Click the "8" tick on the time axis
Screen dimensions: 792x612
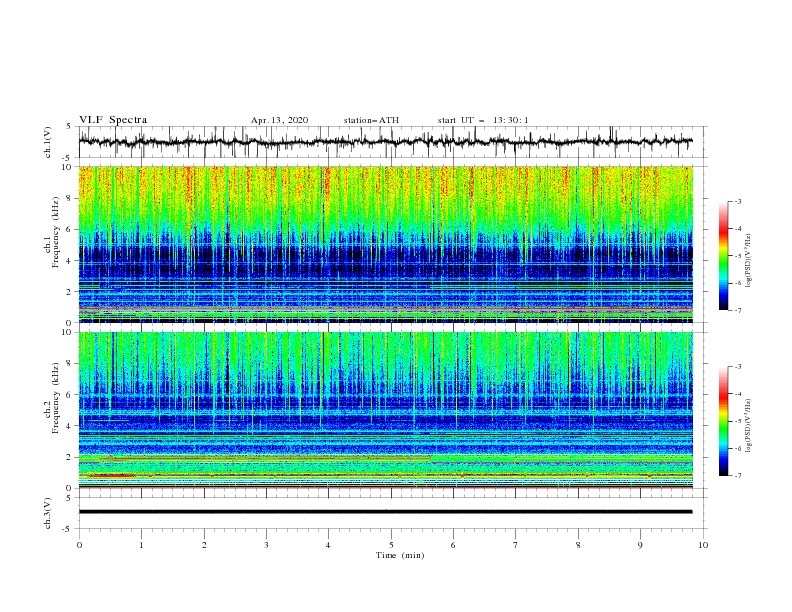coord(578,545)
